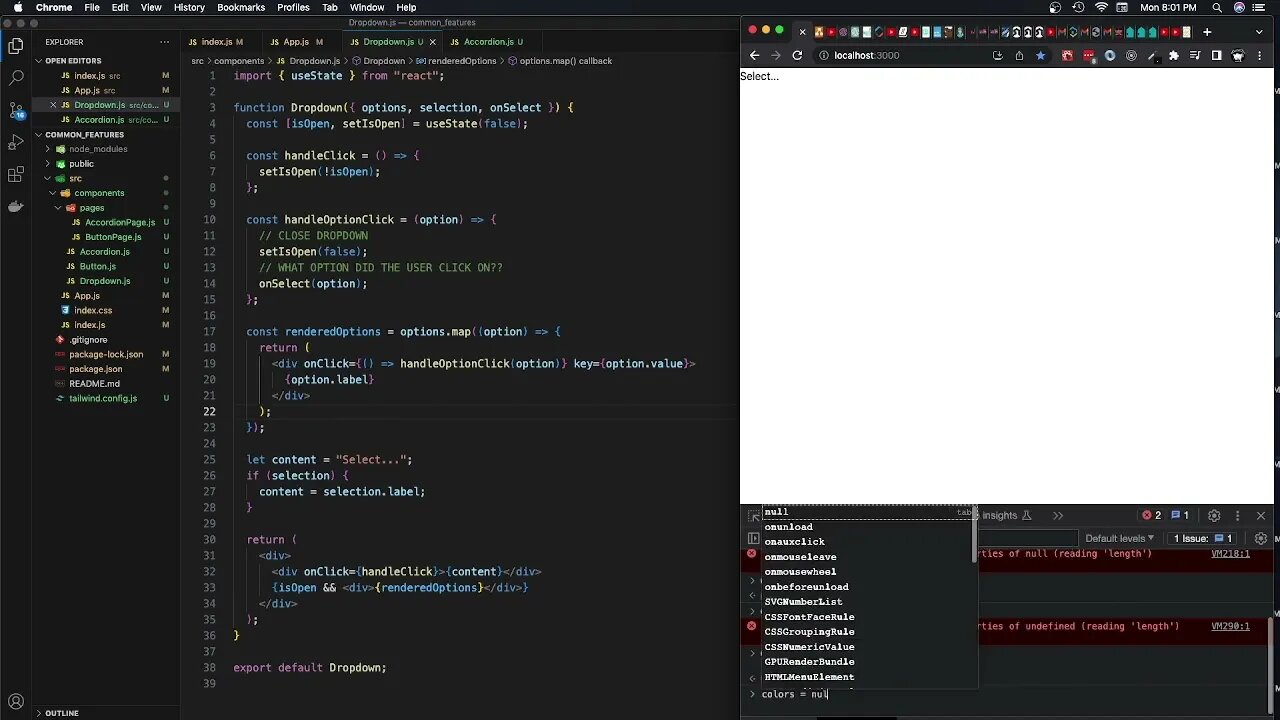This screenshot has width=1280, height=720.
Task: Open Run and Debug view
Action: coord(15,142)
